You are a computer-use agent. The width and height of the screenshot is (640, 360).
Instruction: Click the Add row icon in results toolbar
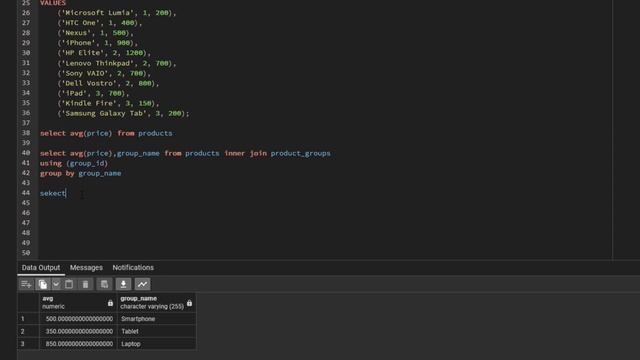point(26,284)
